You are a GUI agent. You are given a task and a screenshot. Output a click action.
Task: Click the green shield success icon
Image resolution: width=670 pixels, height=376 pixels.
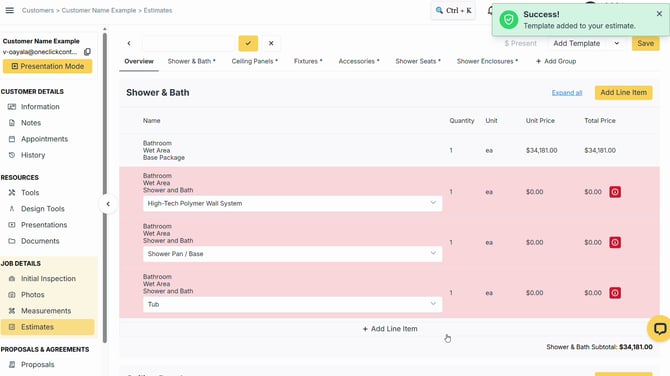(508, 20)
